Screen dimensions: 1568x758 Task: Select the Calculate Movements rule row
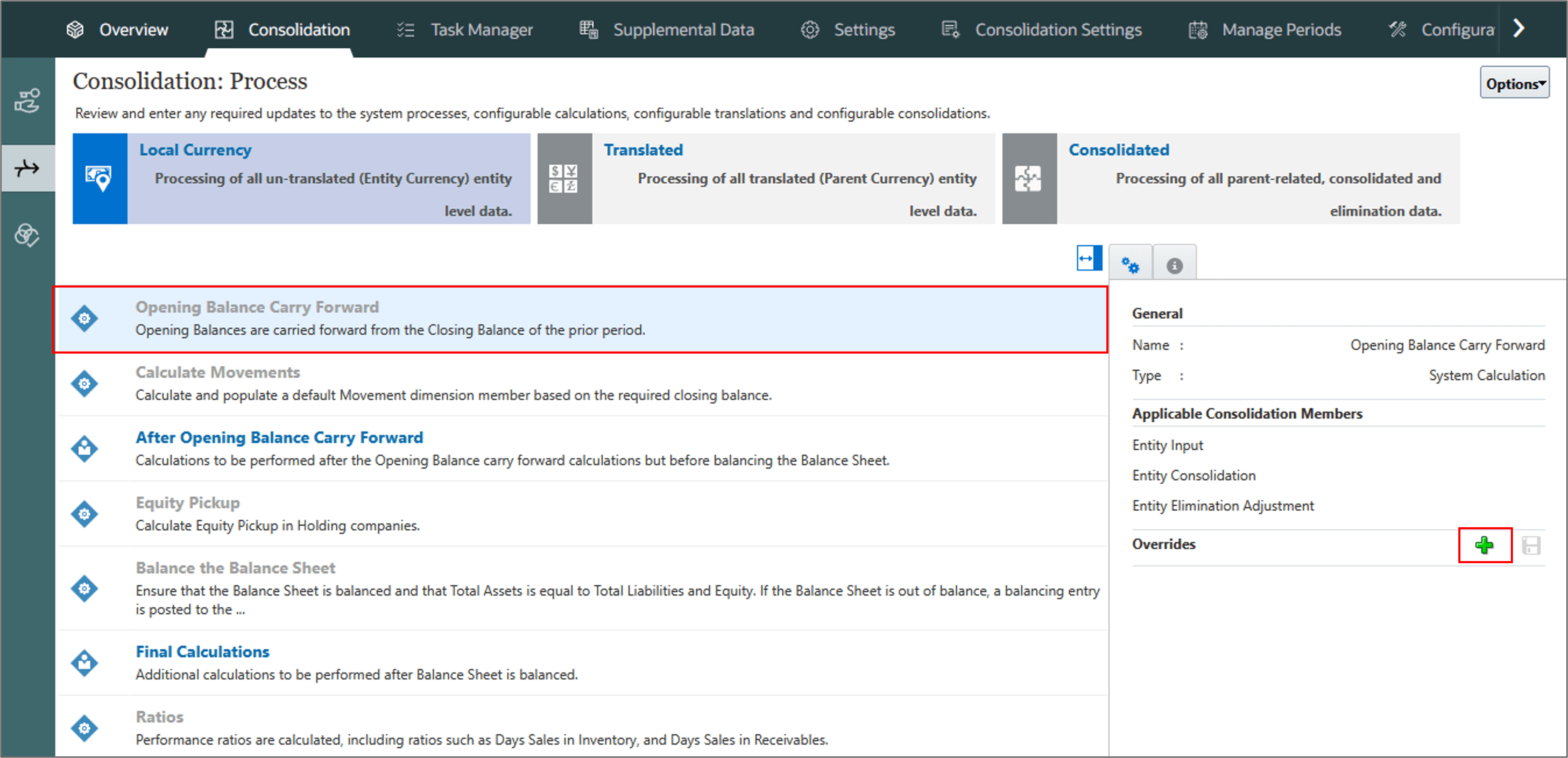pos(453,383)
